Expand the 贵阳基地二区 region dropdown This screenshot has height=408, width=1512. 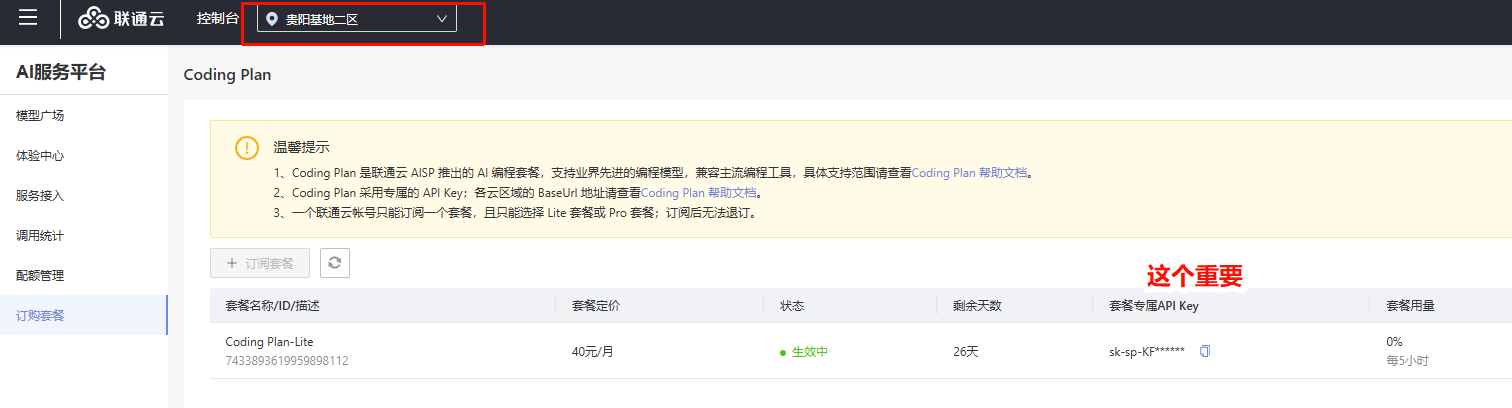[x=356, y=19]
